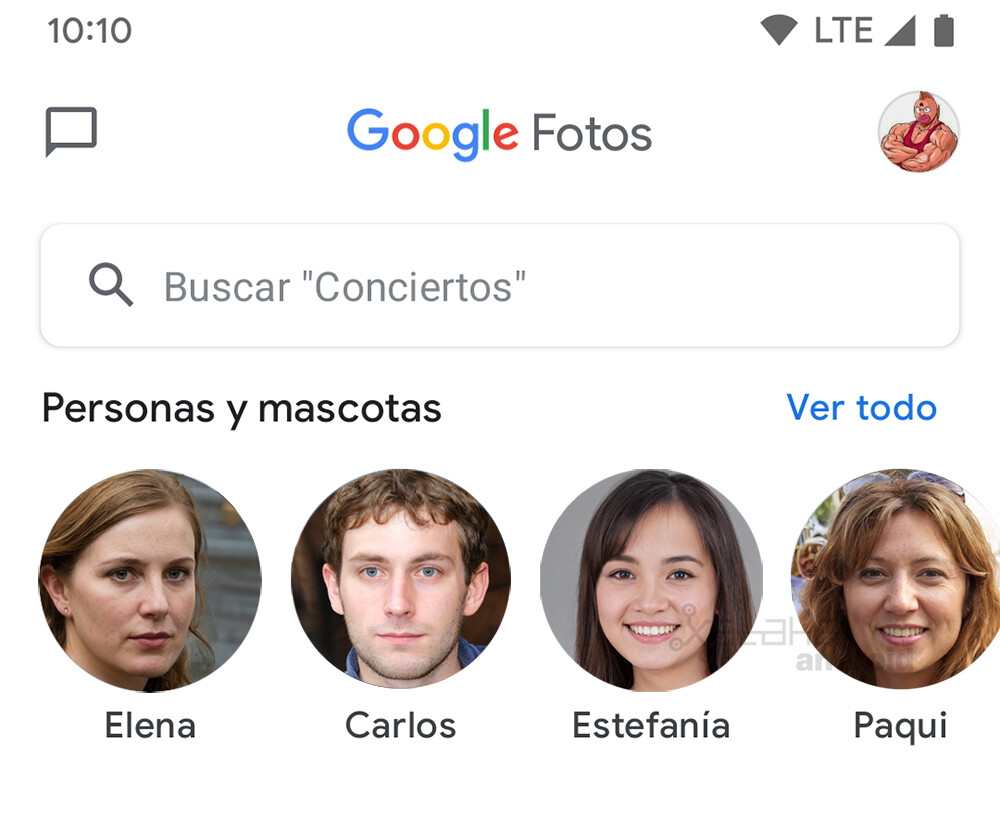Viewport: 1000px width, 819px height.
Task: Tap the clock showing 10:10
Action: point(90,29)
